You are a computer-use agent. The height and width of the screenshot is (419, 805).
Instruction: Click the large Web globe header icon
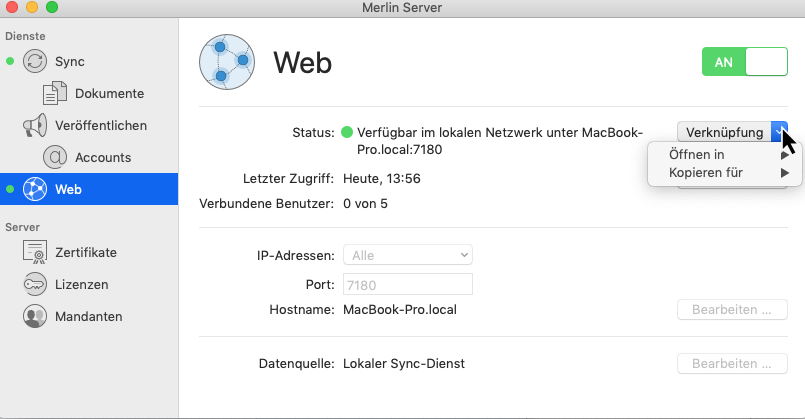tap(228, 63)
